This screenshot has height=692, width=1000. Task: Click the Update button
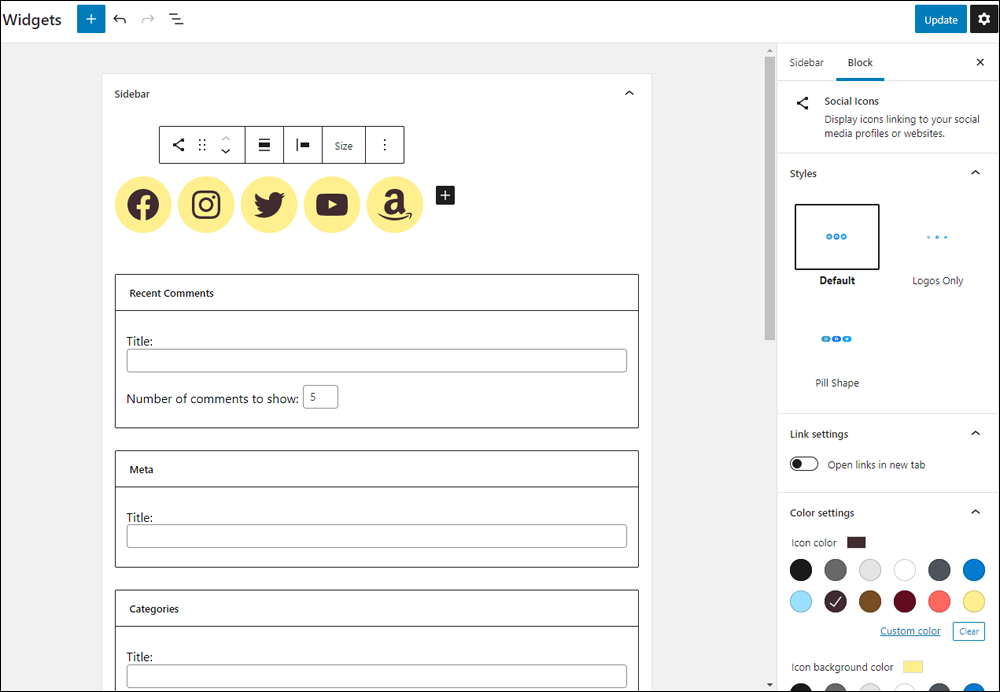click(x=941, y=19)
